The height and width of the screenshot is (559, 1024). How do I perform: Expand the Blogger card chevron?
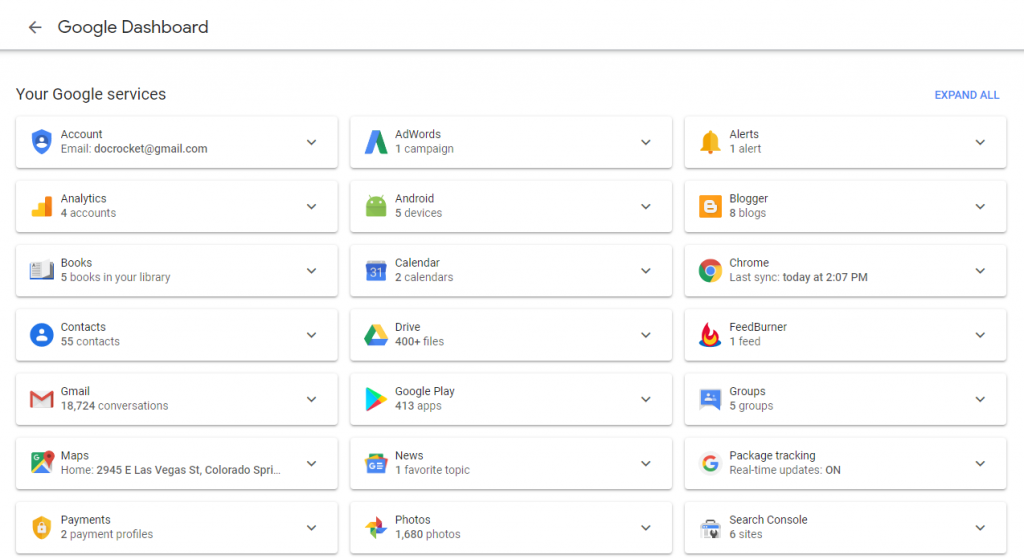(x=980, y=206)
